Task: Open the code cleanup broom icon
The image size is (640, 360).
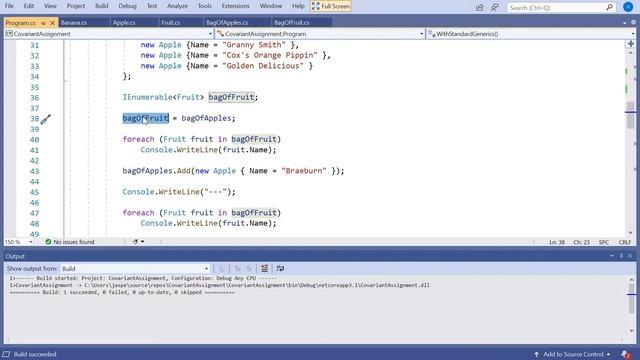Action: point(136,242)
